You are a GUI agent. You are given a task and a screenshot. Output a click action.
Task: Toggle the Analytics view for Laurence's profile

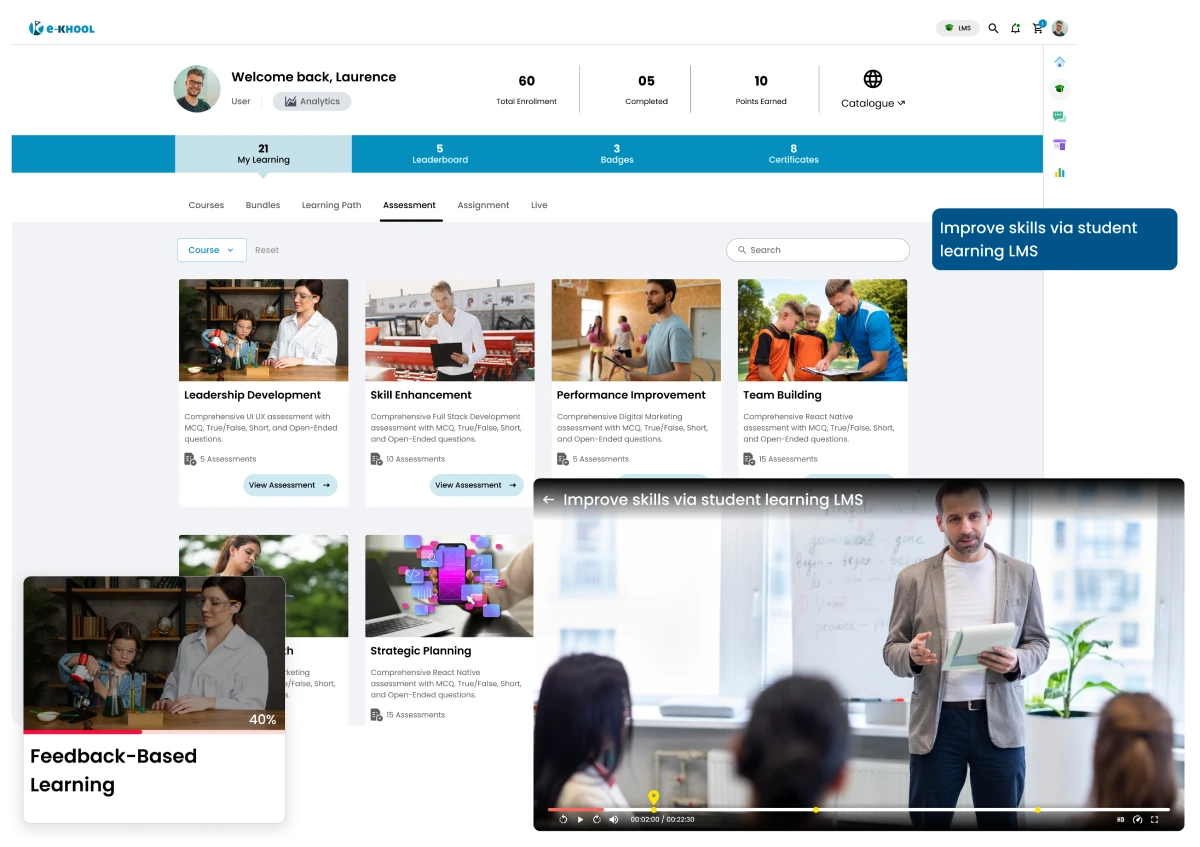coord(312,101)
